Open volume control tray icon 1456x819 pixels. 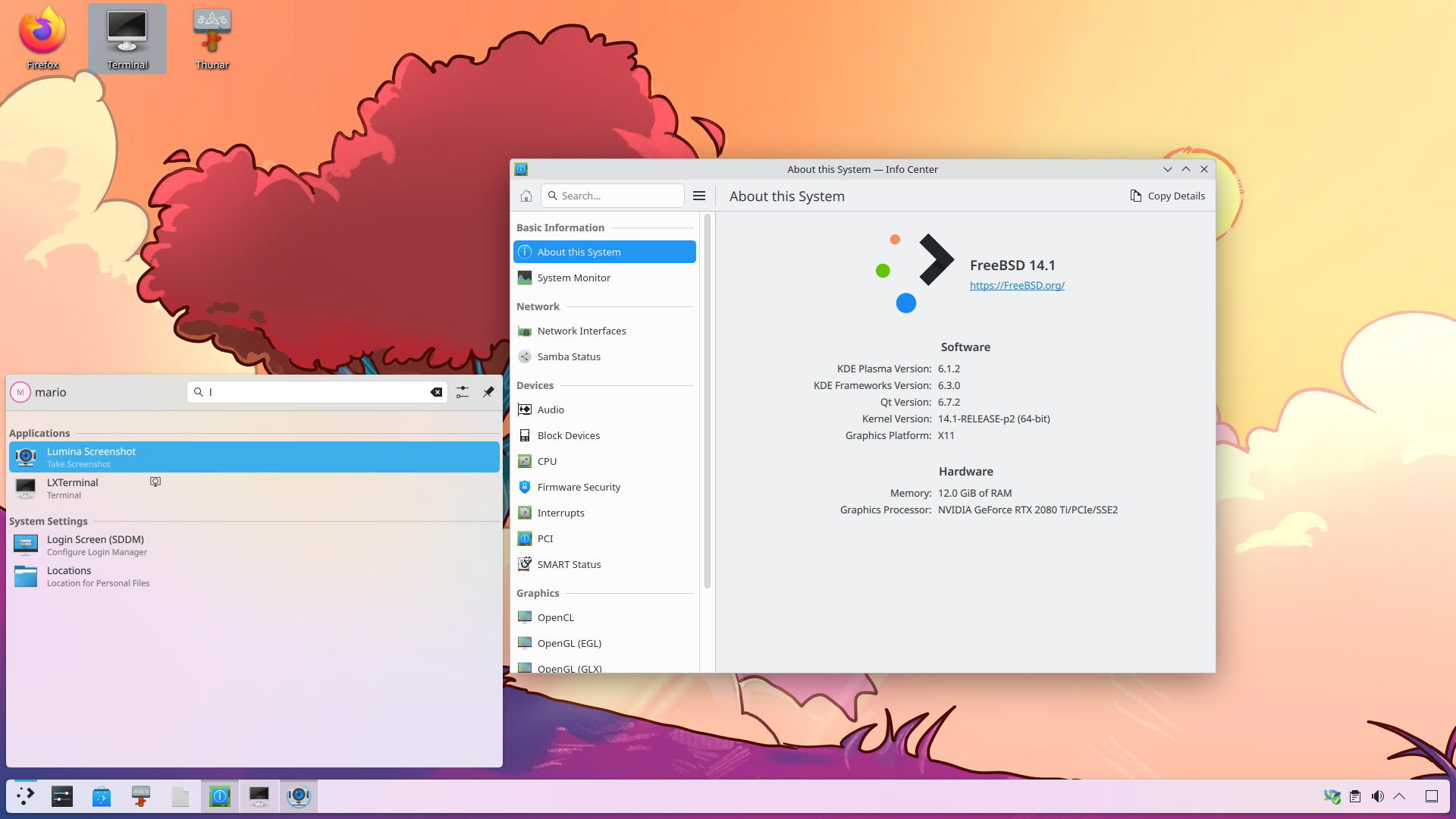click(x=1378, y=796)
